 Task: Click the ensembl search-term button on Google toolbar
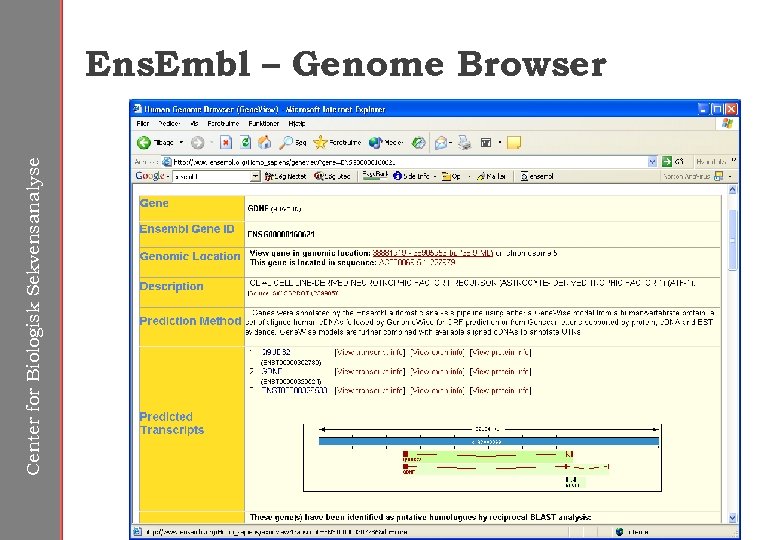pyautogui.click(x=537, y=177)
